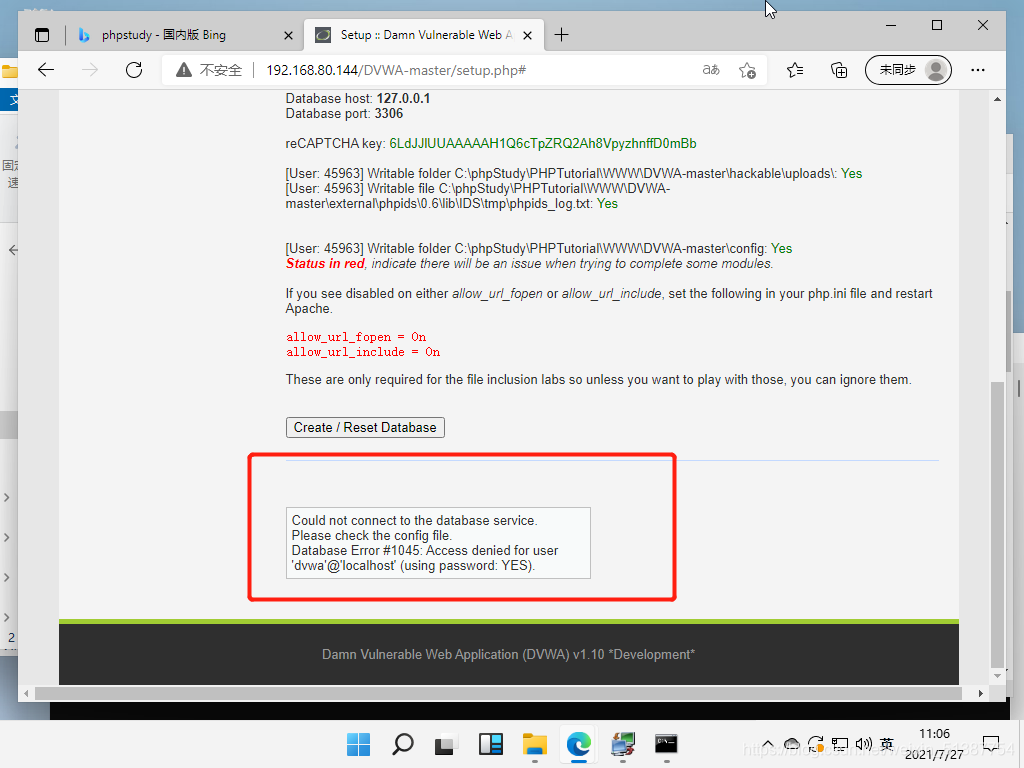Open the tab actions menu icon in Edge
Image resolution: width=1024 pixels, height=768 pixels.
(42, 35)
